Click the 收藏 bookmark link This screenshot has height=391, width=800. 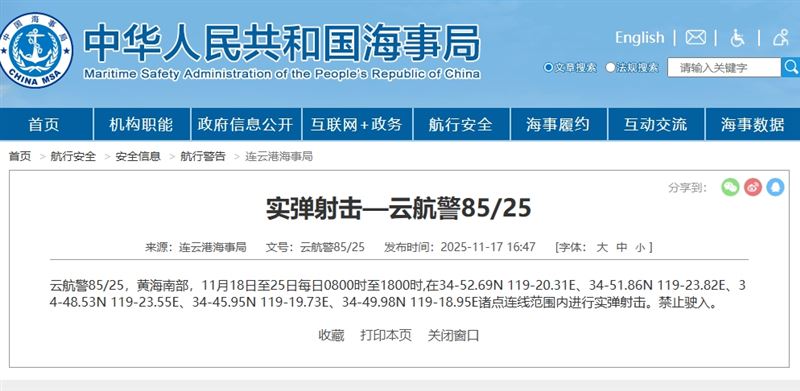click(x=331, y=335)
